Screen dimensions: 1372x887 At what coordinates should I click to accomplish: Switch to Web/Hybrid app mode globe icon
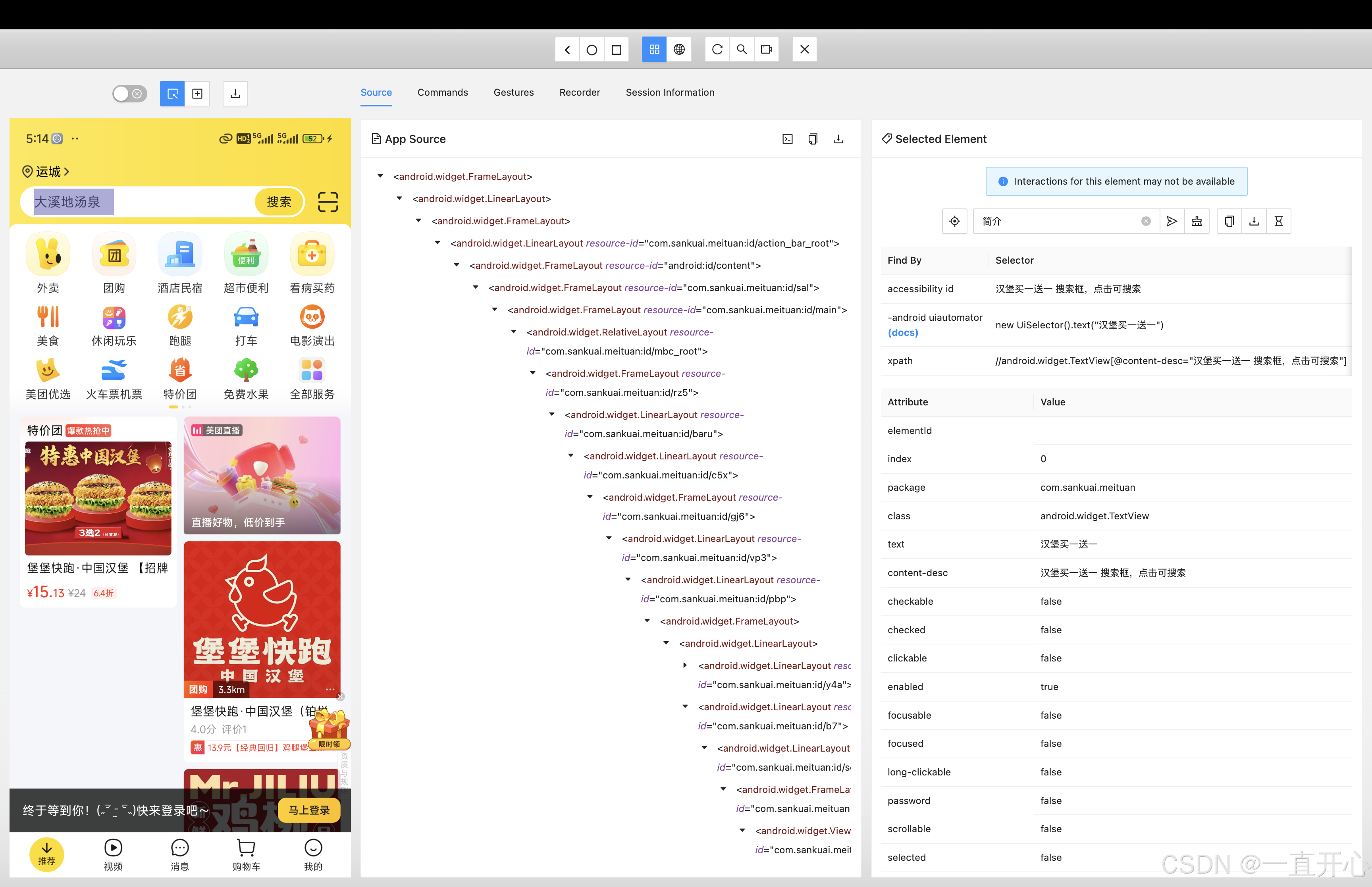click(679, 50)
